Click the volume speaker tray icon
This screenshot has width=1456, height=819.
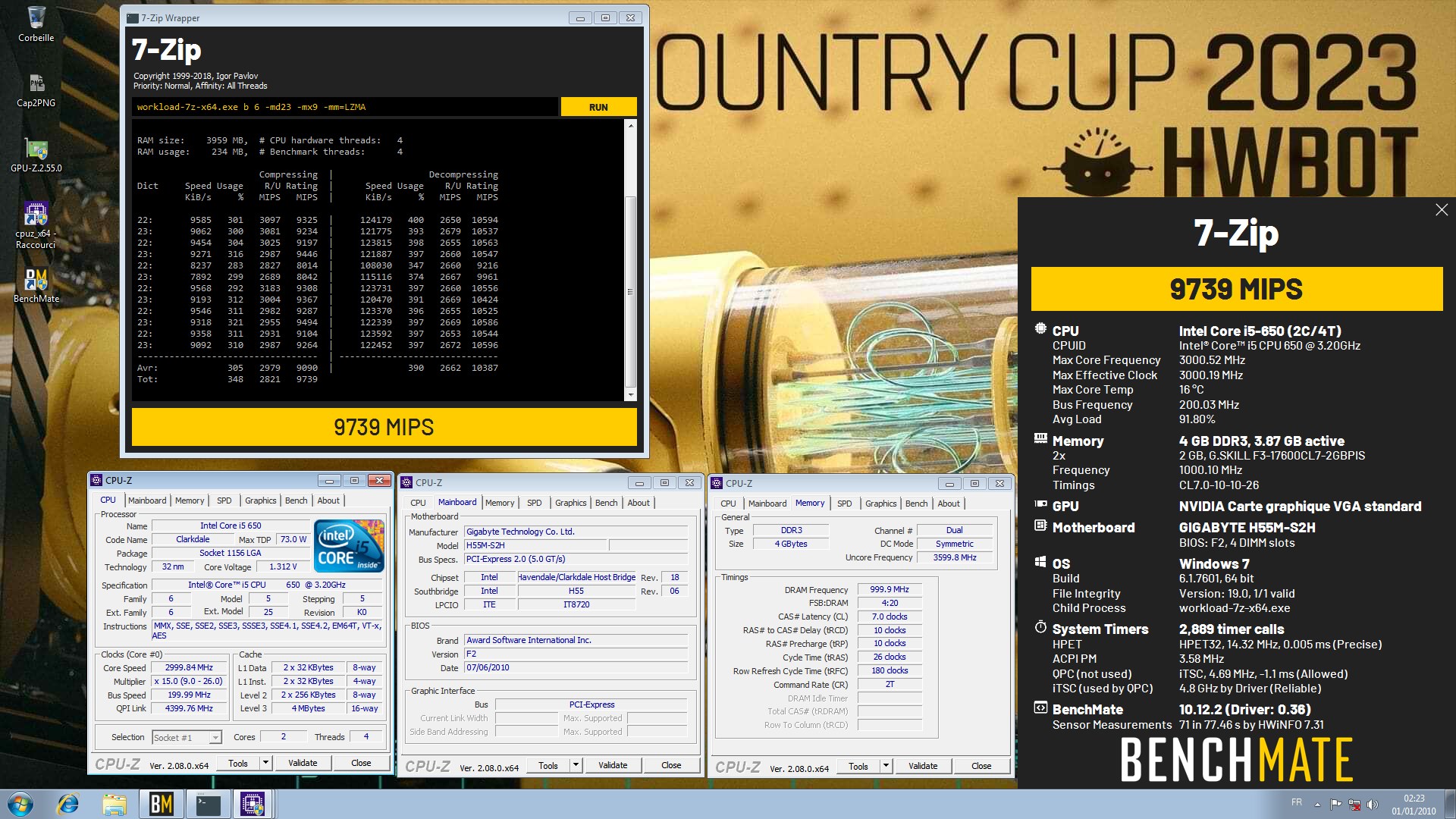1372,804
